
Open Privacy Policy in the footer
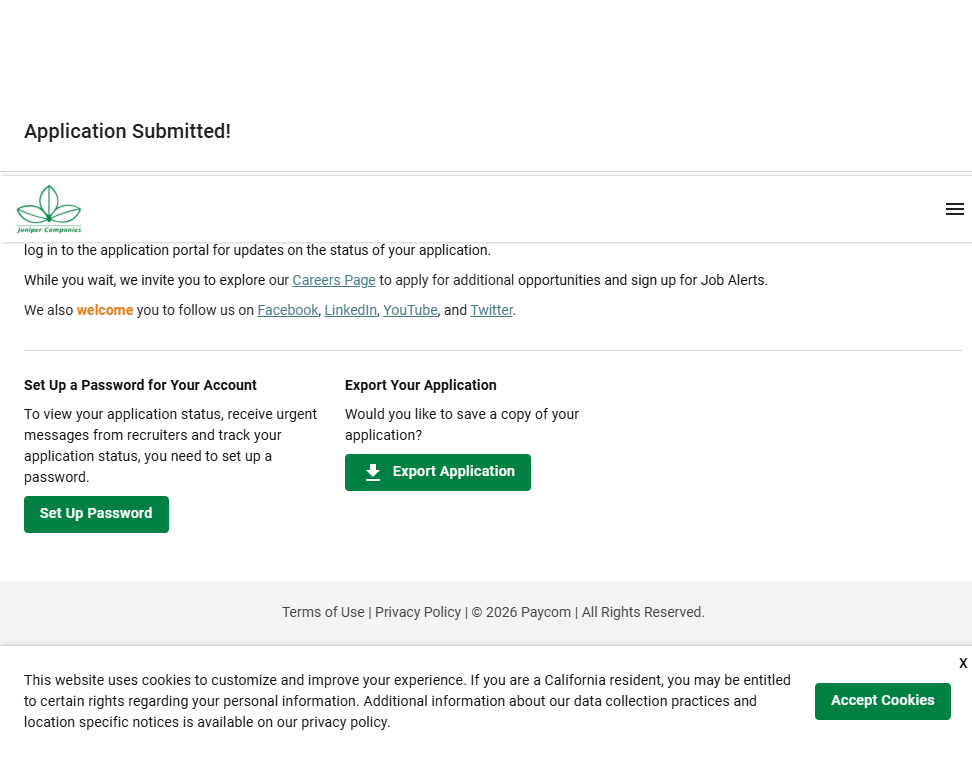418,612
